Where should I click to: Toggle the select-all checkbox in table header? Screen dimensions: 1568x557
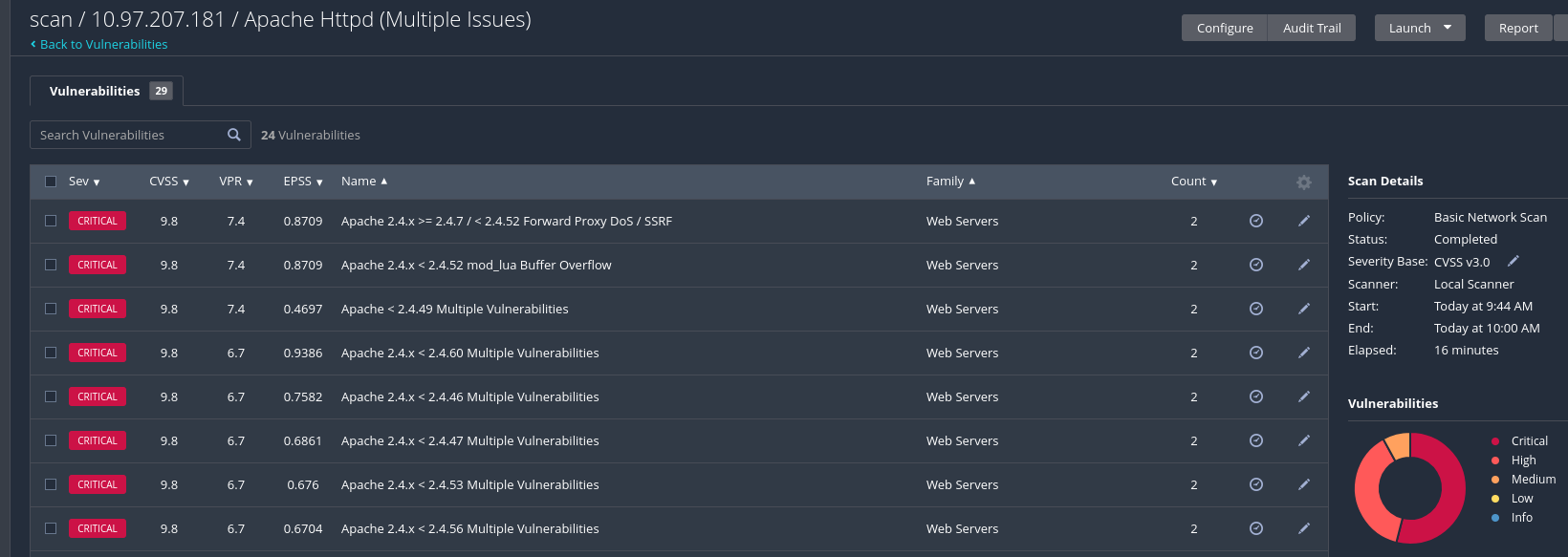[x=51, y=182]
